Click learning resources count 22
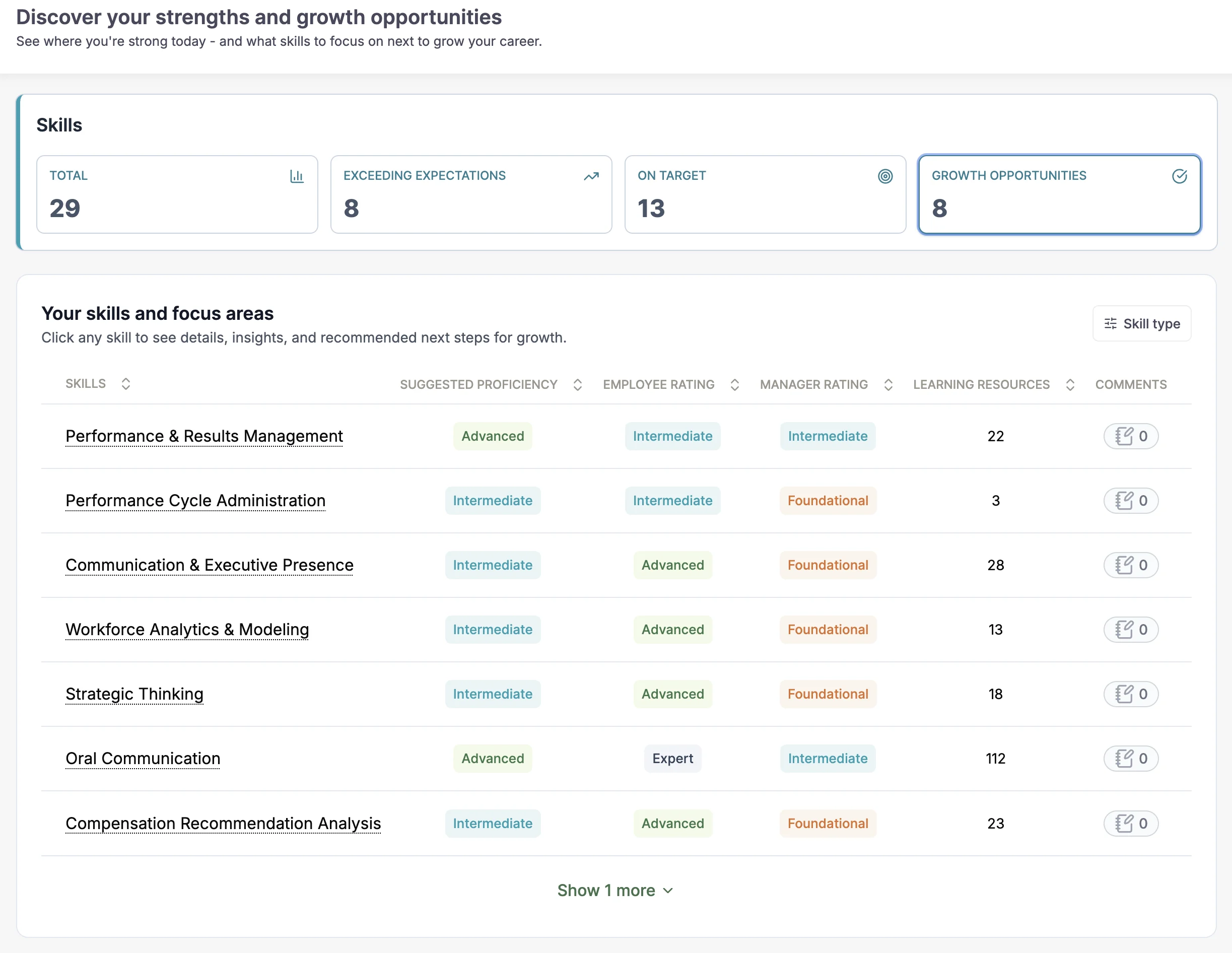This screenshot has height=953, width=1232. [996, 436]
